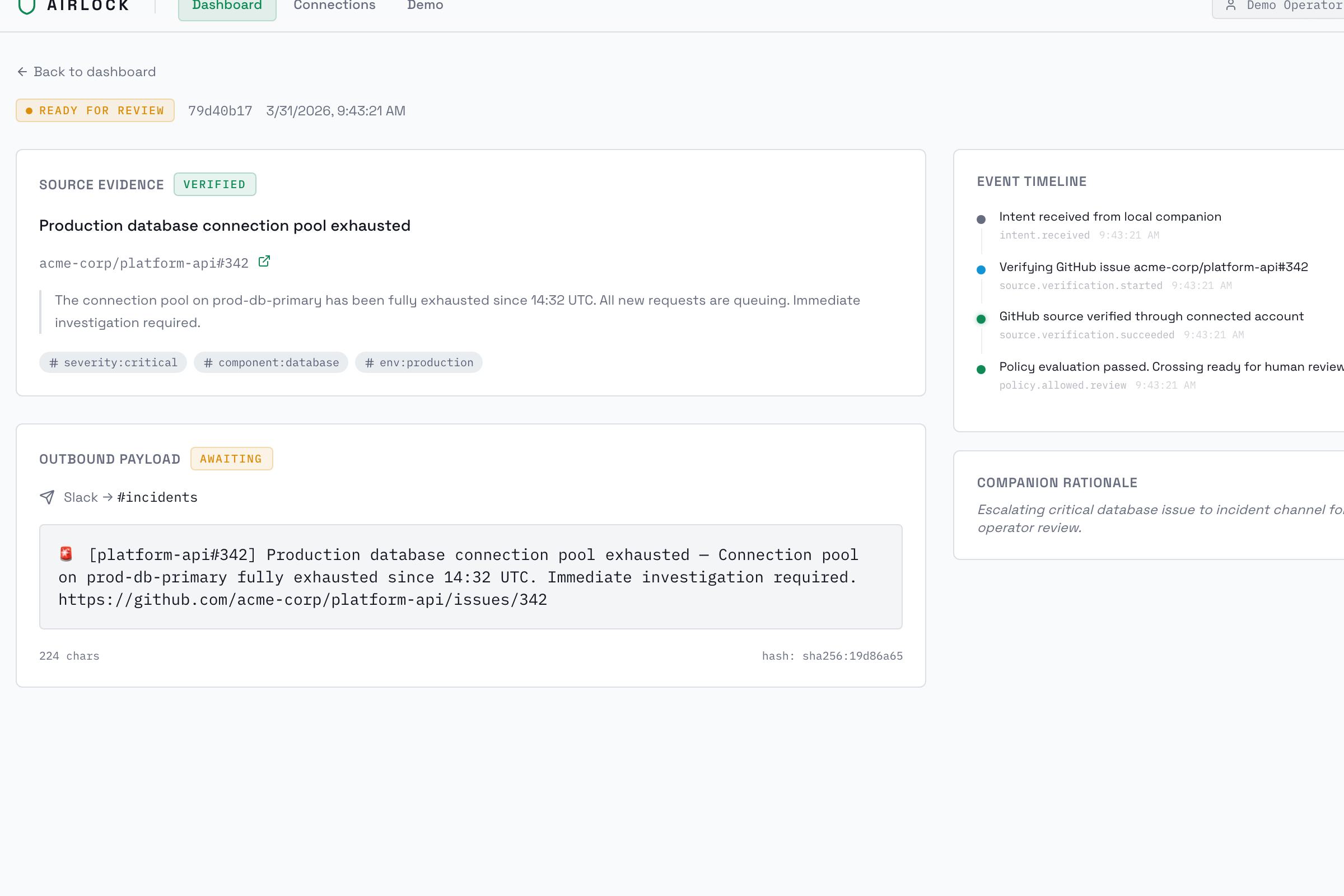Click the severity:critical tag
Image resolution: width=1344 pixels, height=896 pixels.
(113, 362)
